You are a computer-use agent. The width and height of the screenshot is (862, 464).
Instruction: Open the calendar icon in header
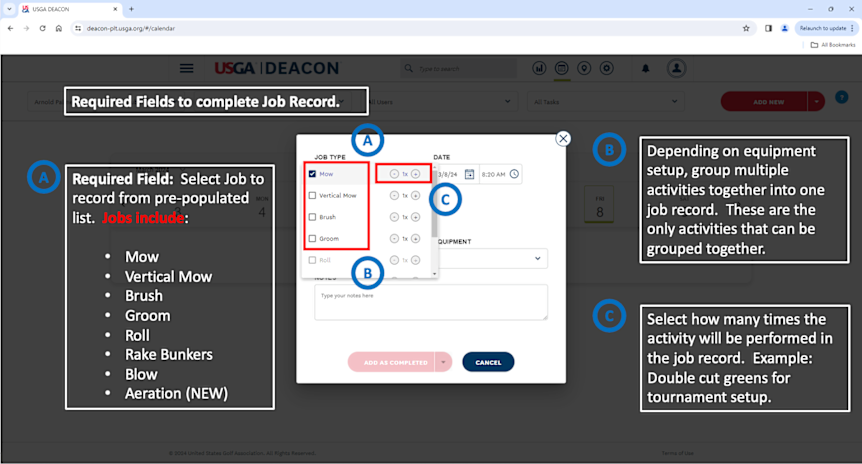click(x=561, y=68)
